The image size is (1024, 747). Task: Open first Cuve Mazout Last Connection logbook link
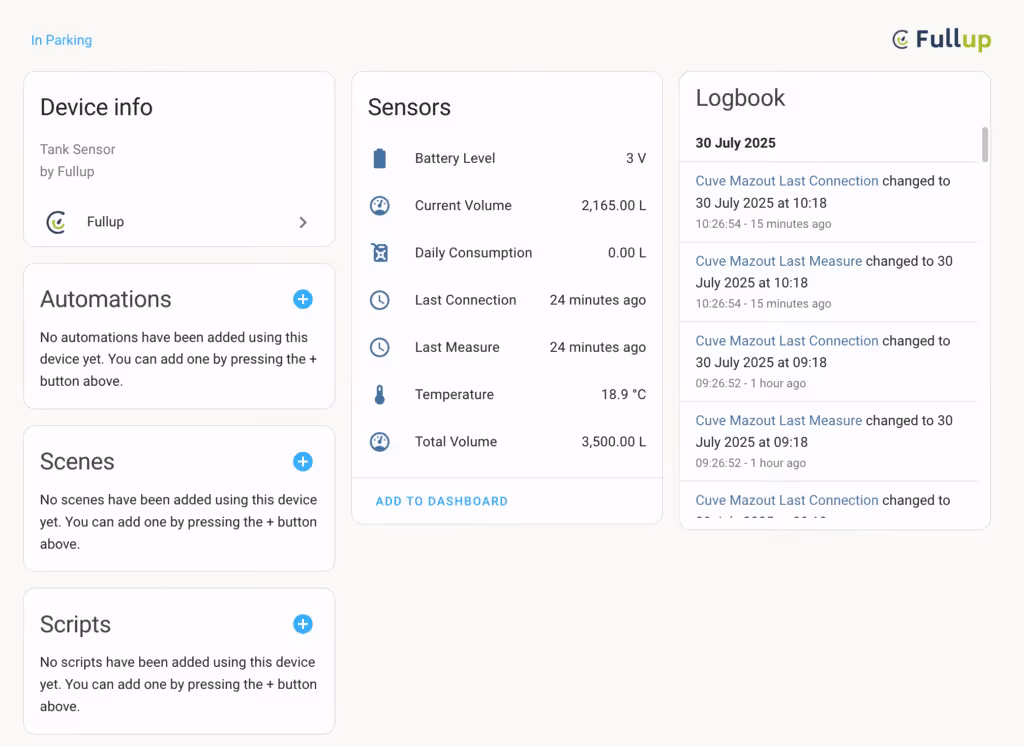(x=786, y=181)
